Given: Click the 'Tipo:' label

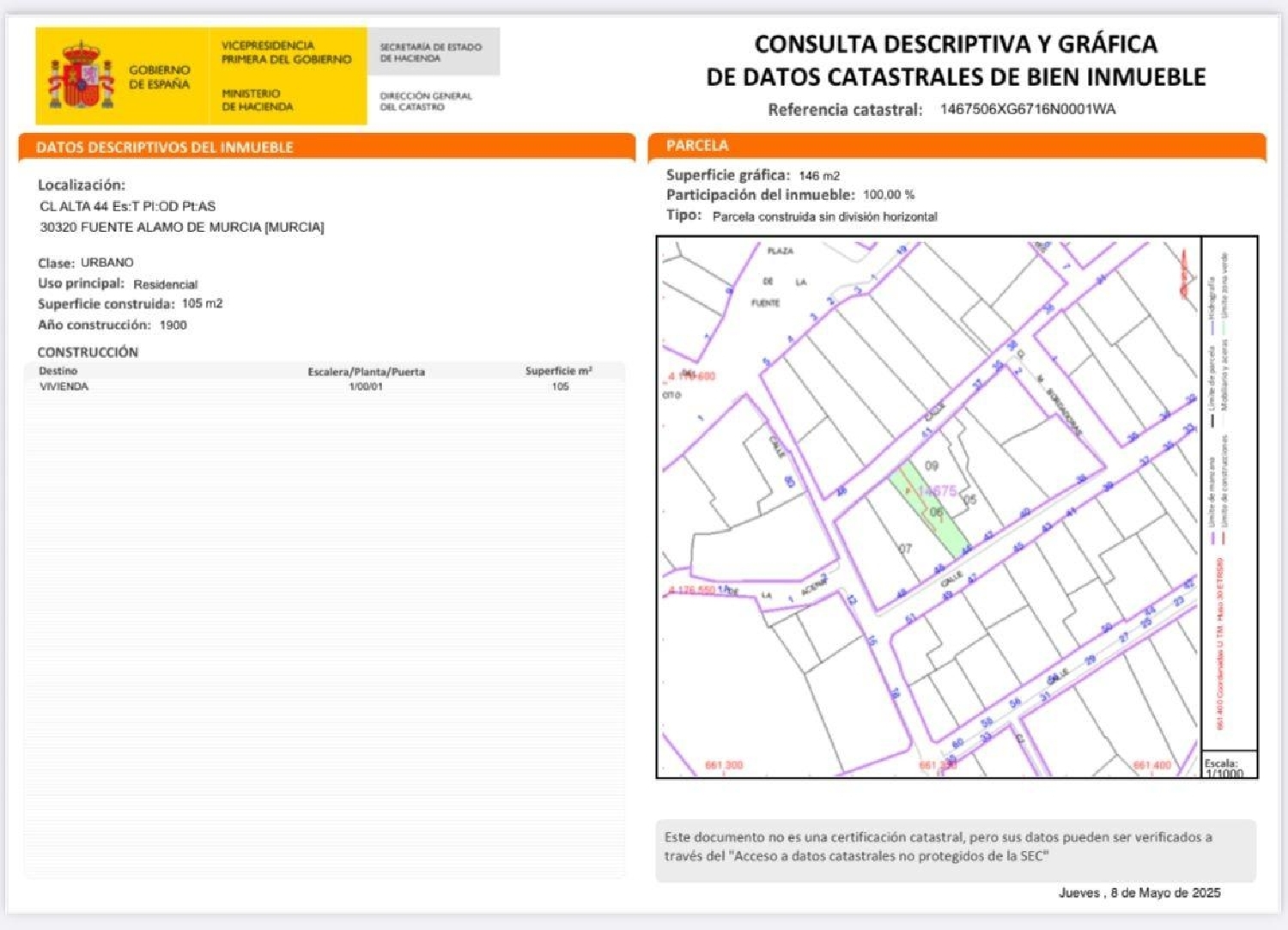Looking at the screenshot, I should 684,215.
